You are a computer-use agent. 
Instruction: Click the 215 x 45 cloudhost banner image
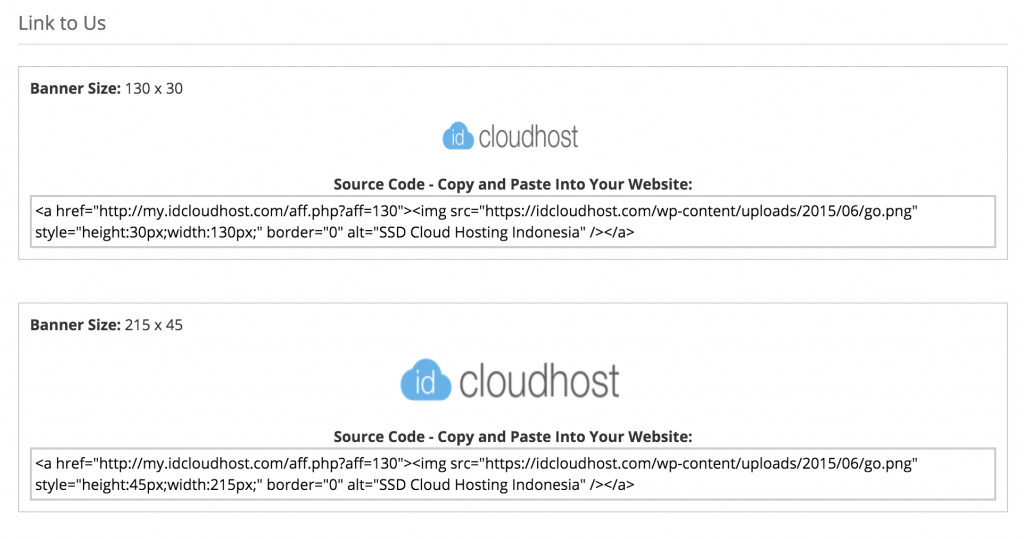tap(510, 380)
